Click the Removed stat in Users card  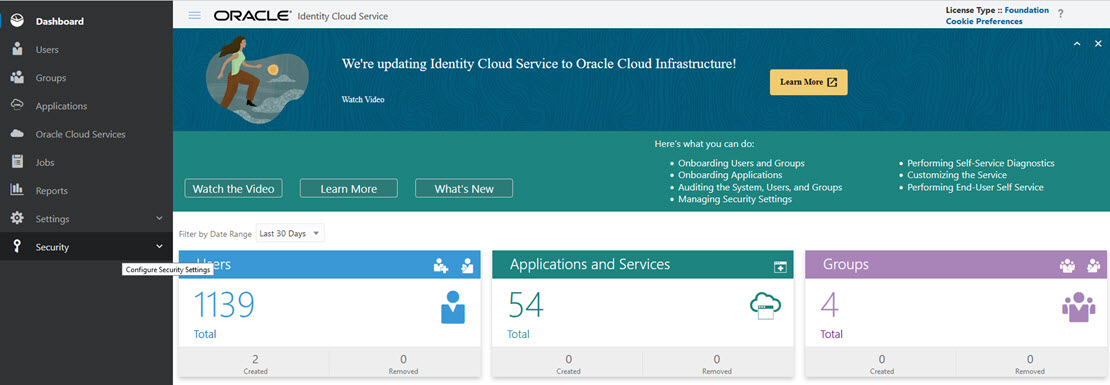click(404, 364)
